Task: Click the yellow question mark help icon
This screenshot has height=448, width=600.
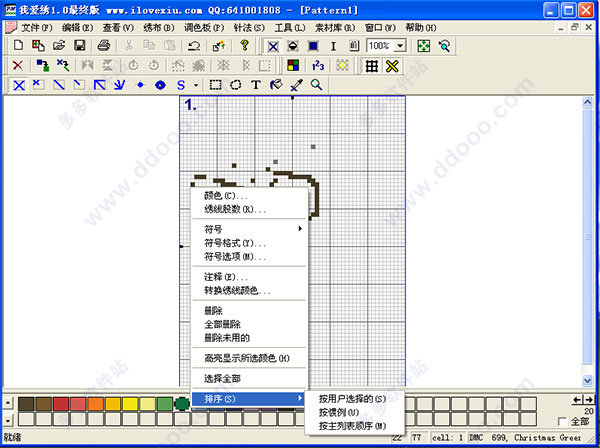Action: 245,46
